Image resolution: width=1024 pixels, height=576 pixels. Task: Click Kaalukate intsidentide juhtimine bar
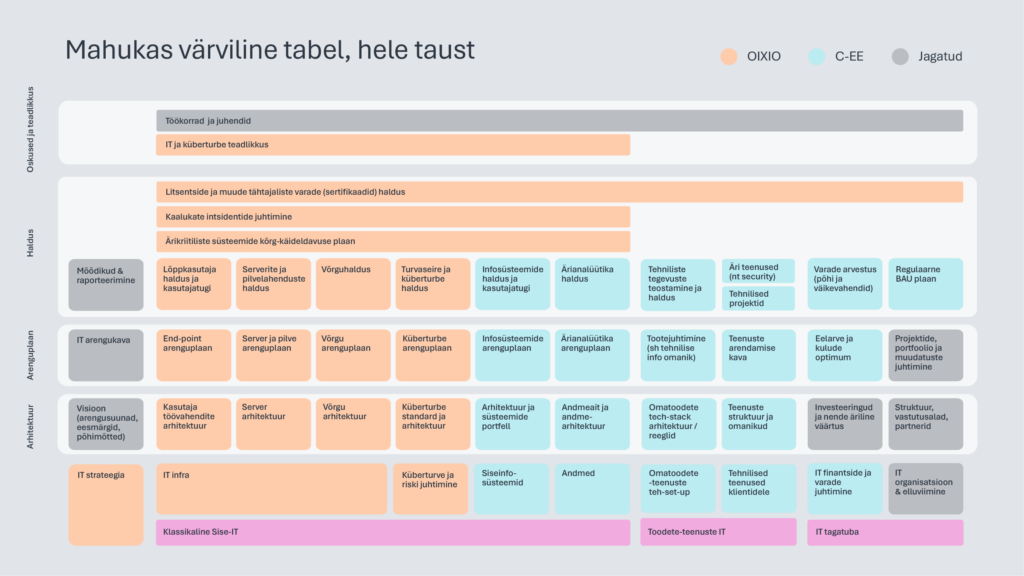(x=393, y=217)
